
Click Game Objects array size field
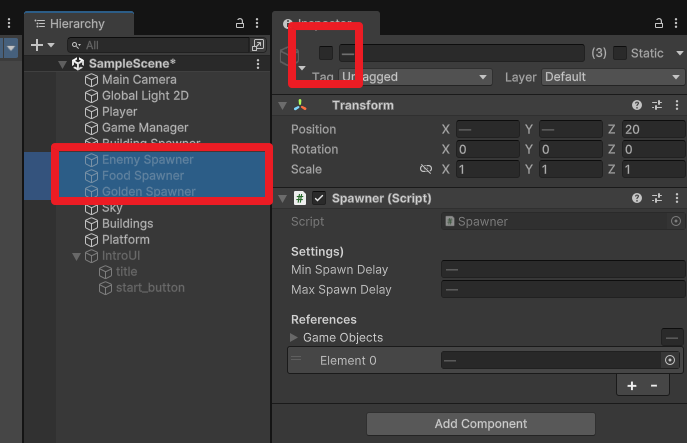coord(672,337)
